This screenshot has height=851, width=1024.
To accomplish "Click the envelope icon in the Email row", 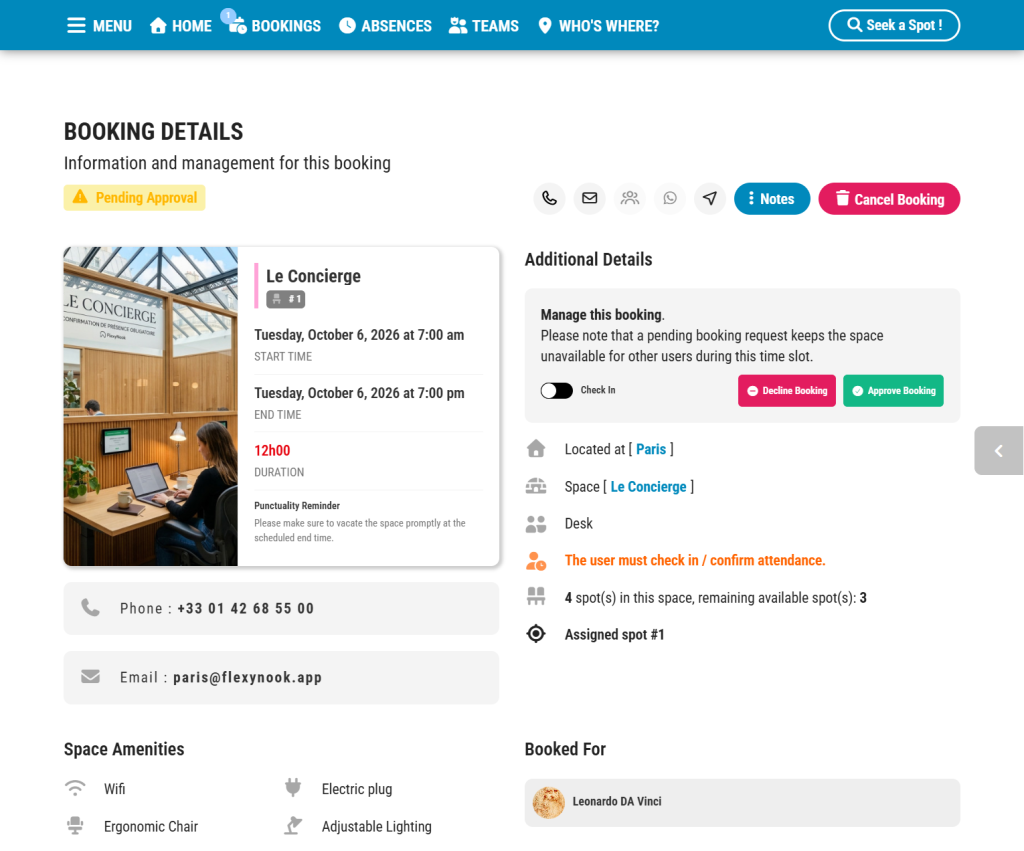I will click(x=90, y=677).
